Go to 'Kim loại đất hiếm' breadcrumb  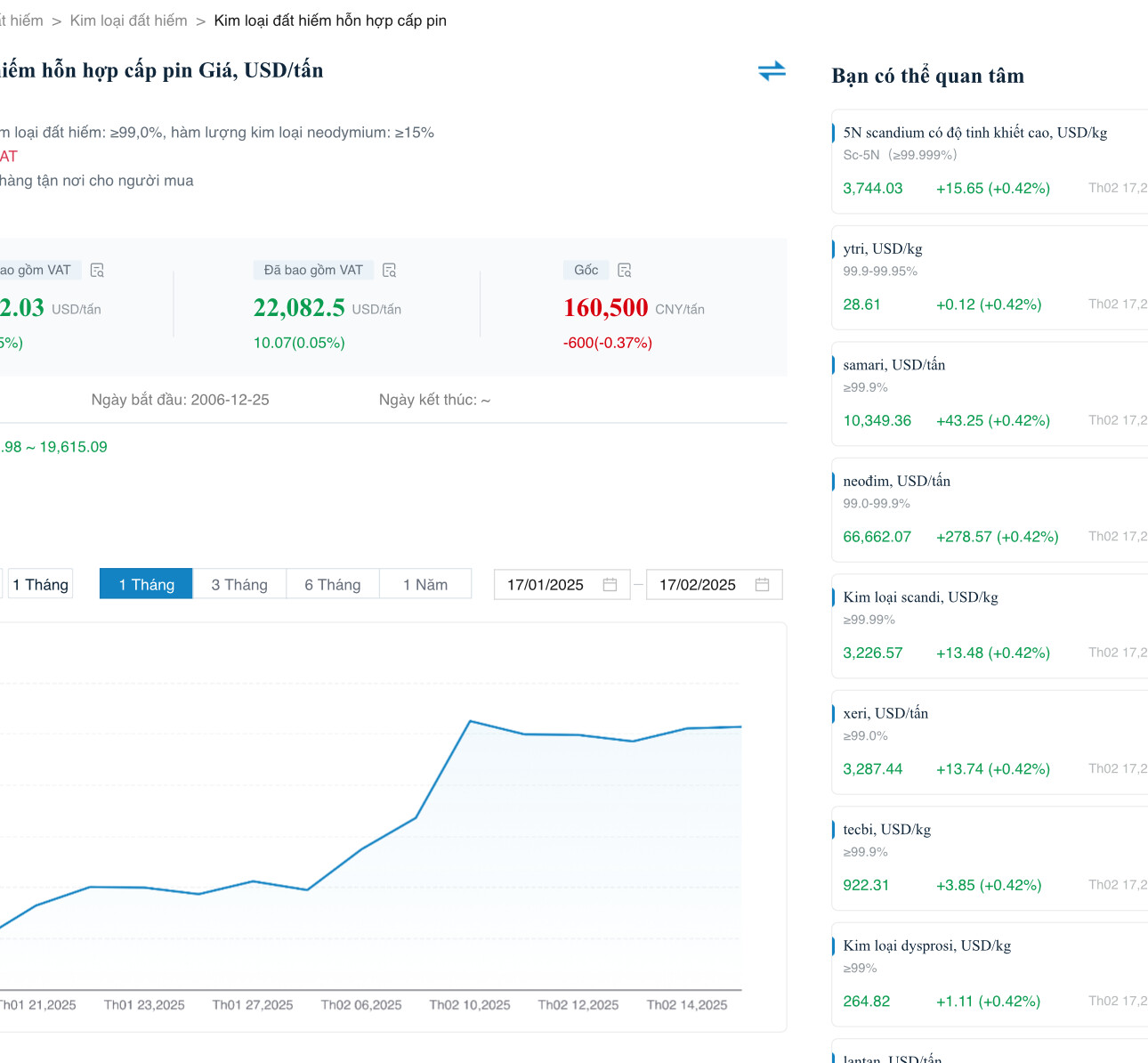(128, 20)
